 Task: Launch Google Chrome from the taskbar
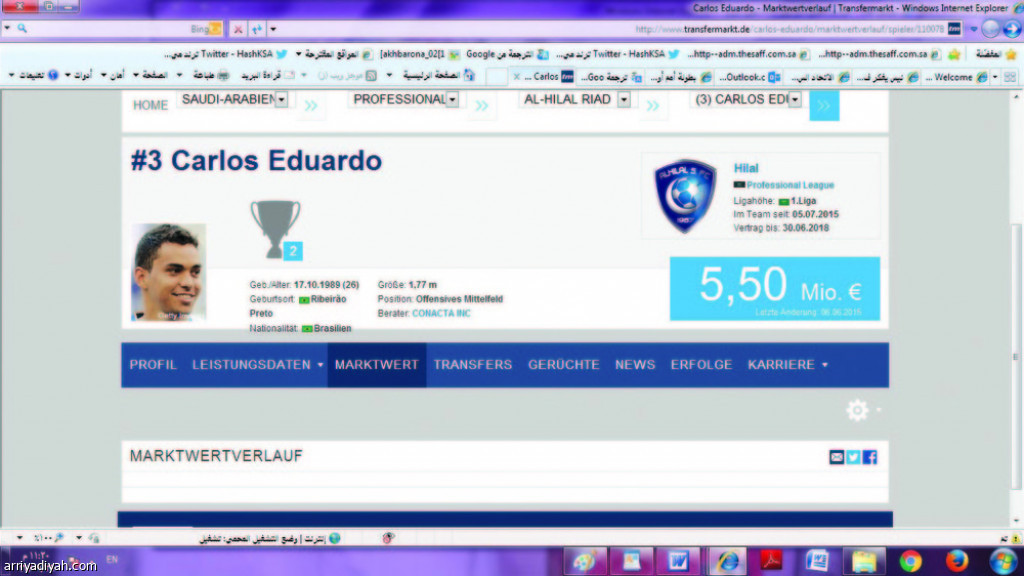point(910,562)
